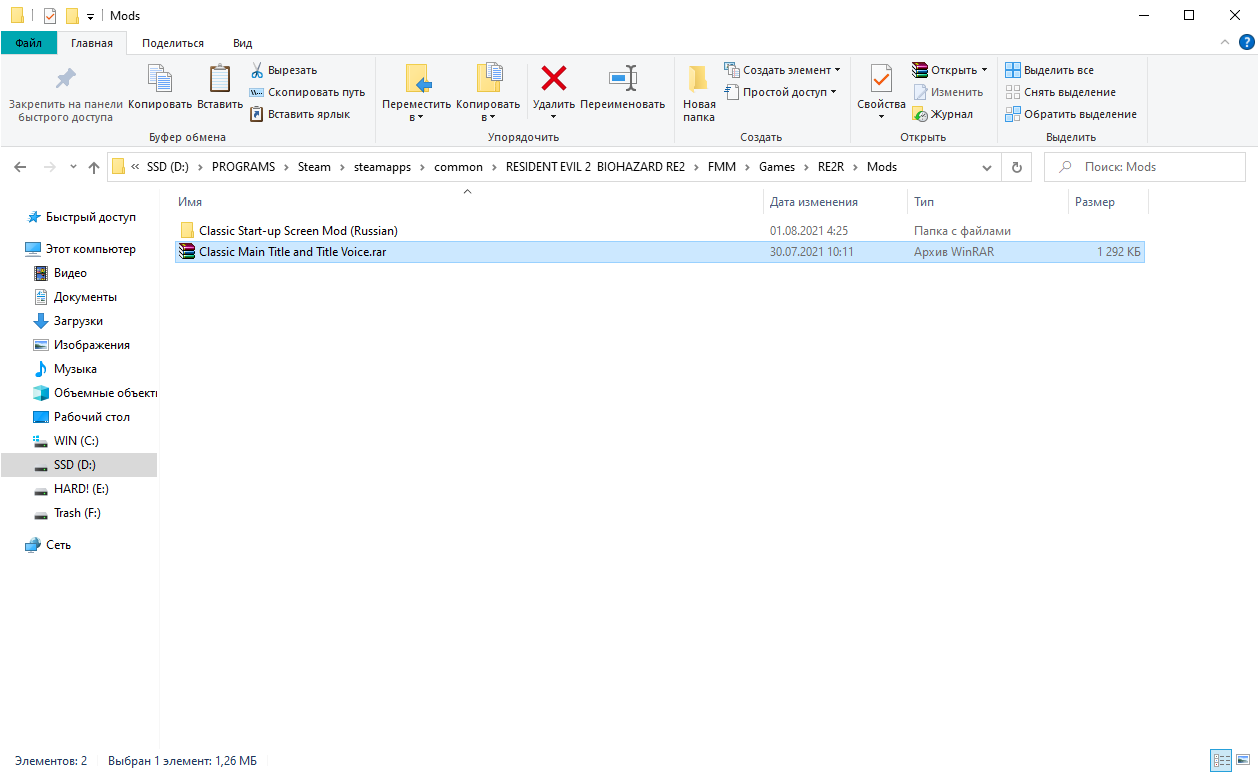Switch to Вид tab
1259x773 pixels.
pyautogui.click(x=242, y=43)
